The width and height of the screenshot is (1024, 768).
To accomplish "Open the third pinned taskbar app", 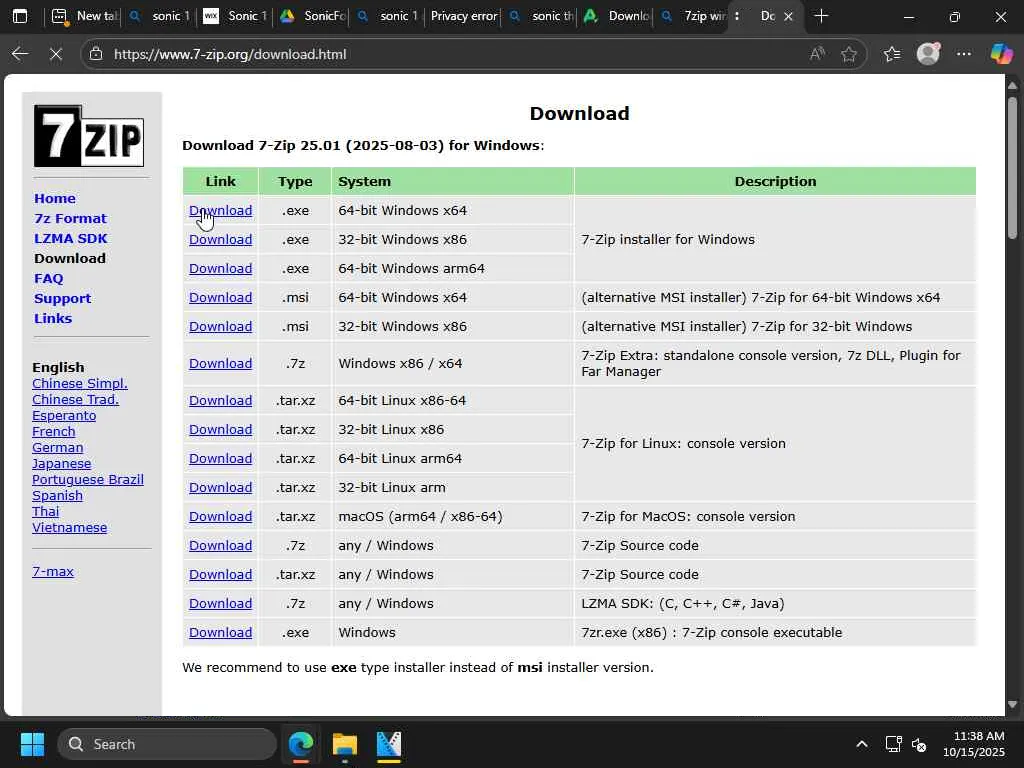I will tap(389, 744).
